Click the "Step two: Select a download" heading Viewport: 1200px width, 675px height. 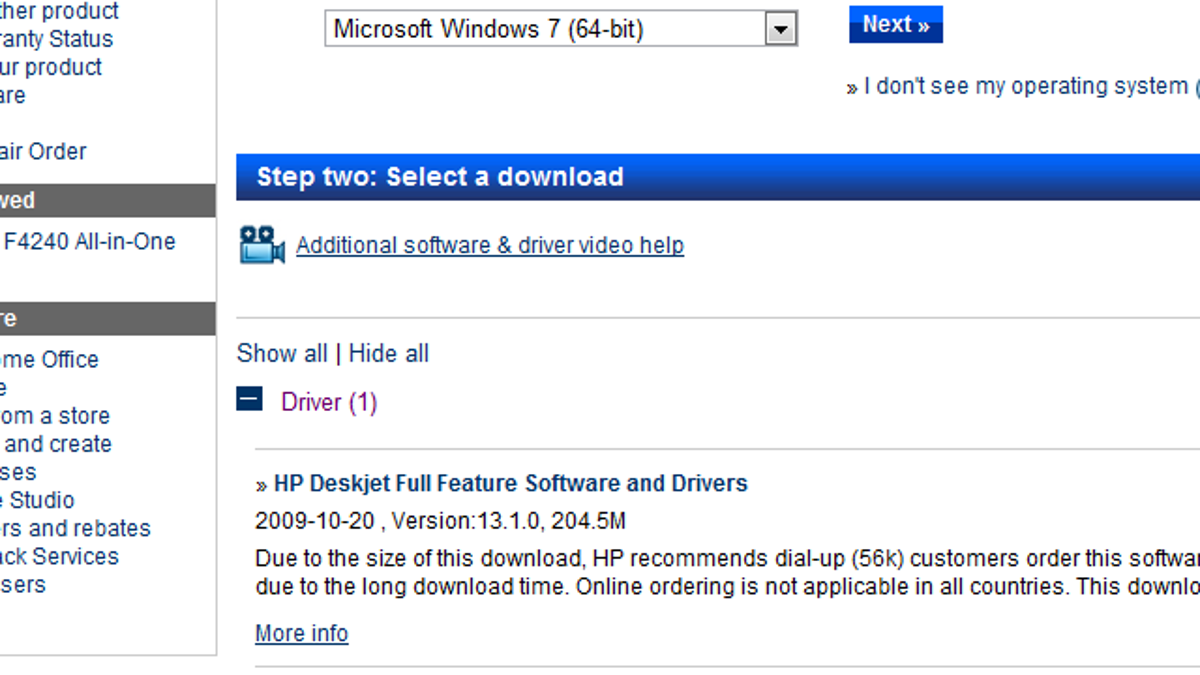pos(440,177)
